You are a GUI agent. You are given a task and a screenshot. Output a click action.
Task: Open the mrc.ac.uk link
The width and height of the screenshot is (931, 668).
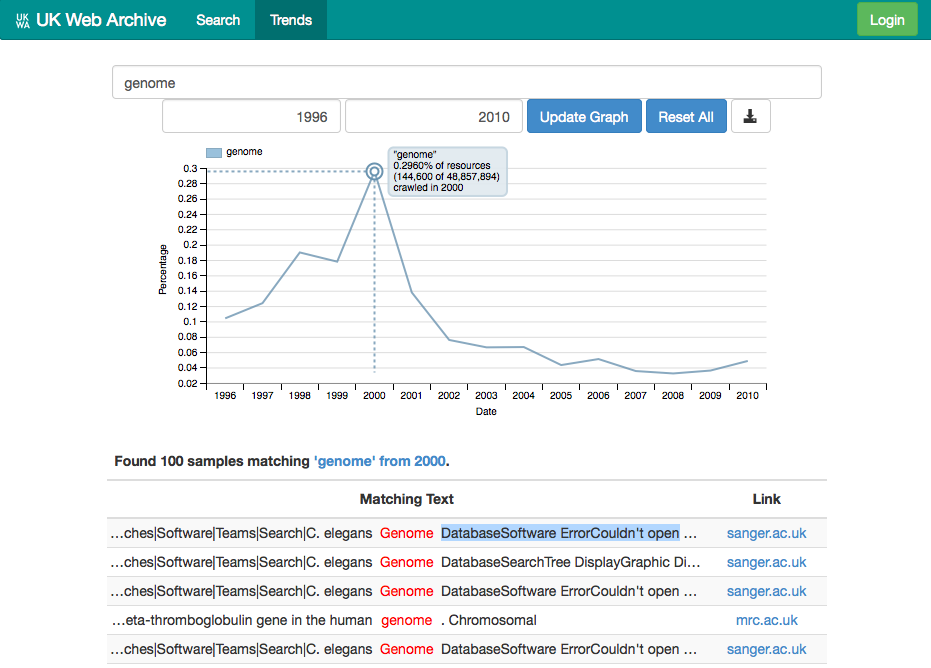click(x=766, y=620)
